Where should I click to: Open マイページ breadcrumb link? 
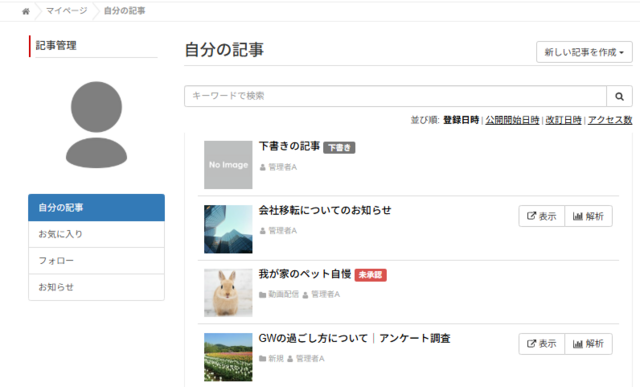(67, 11)
